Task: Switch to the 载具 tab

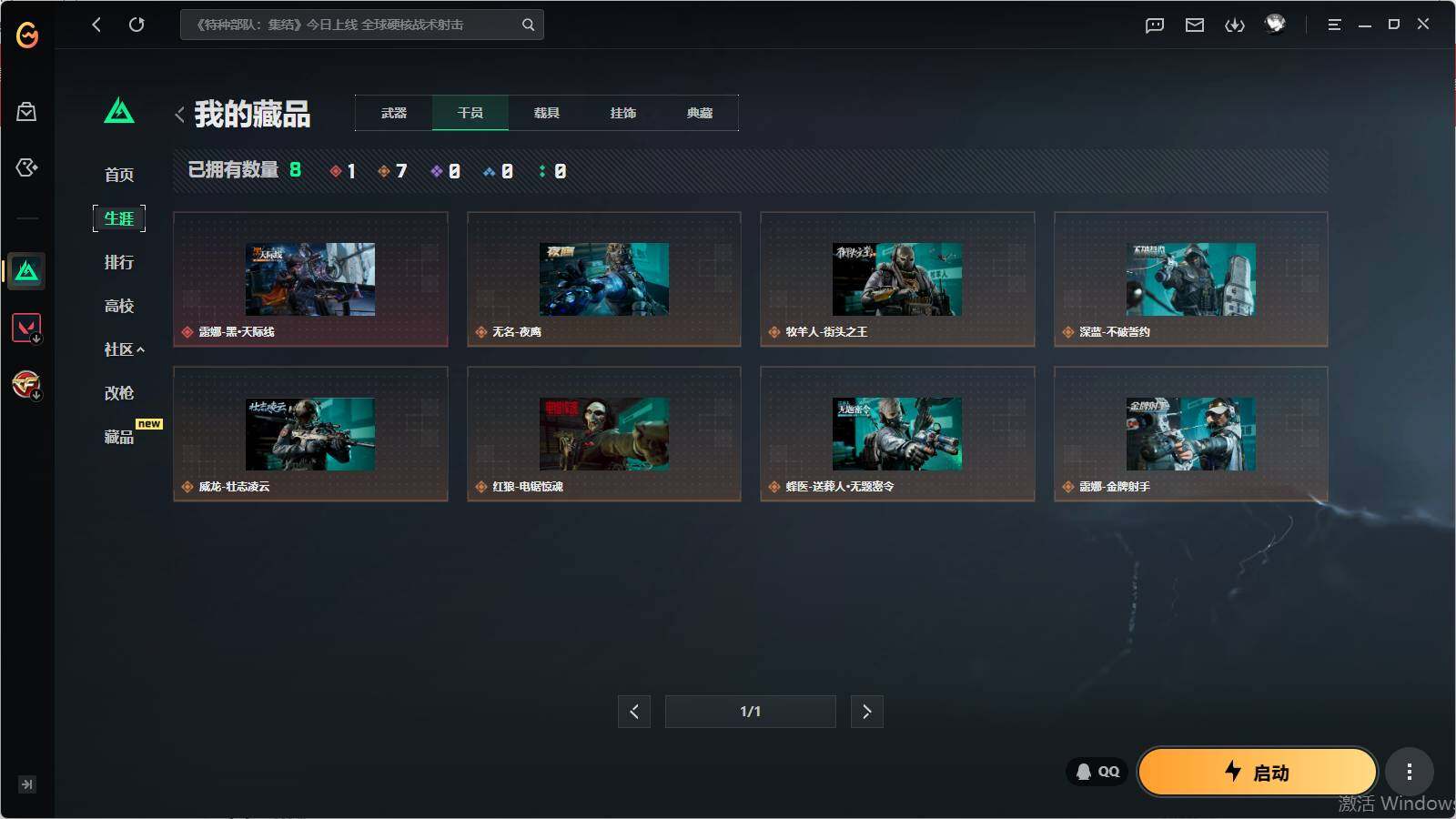Action: (547, 113)
